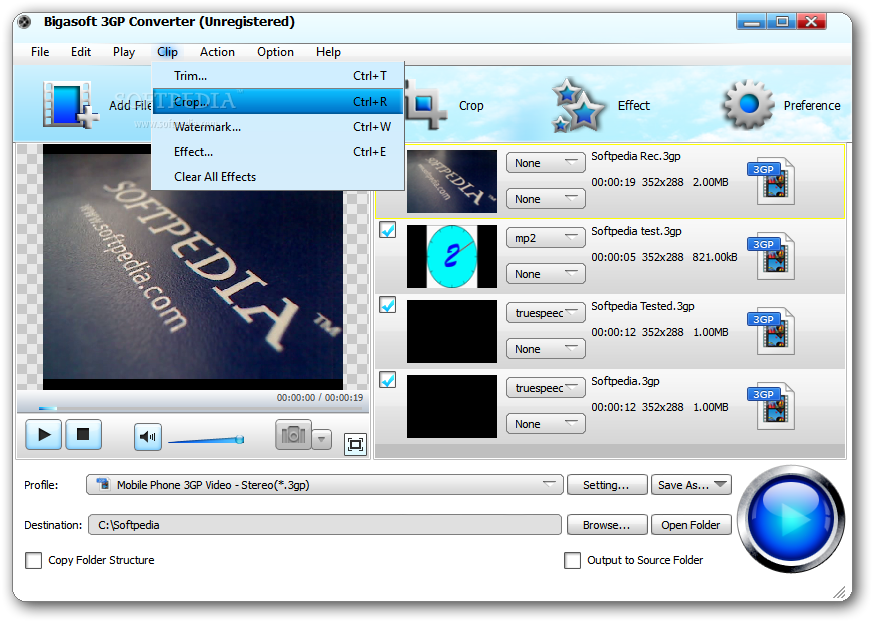Uncheck the Softpedia test.3gp checkbox
Screen dimensions: 873x622
(388, 230)
